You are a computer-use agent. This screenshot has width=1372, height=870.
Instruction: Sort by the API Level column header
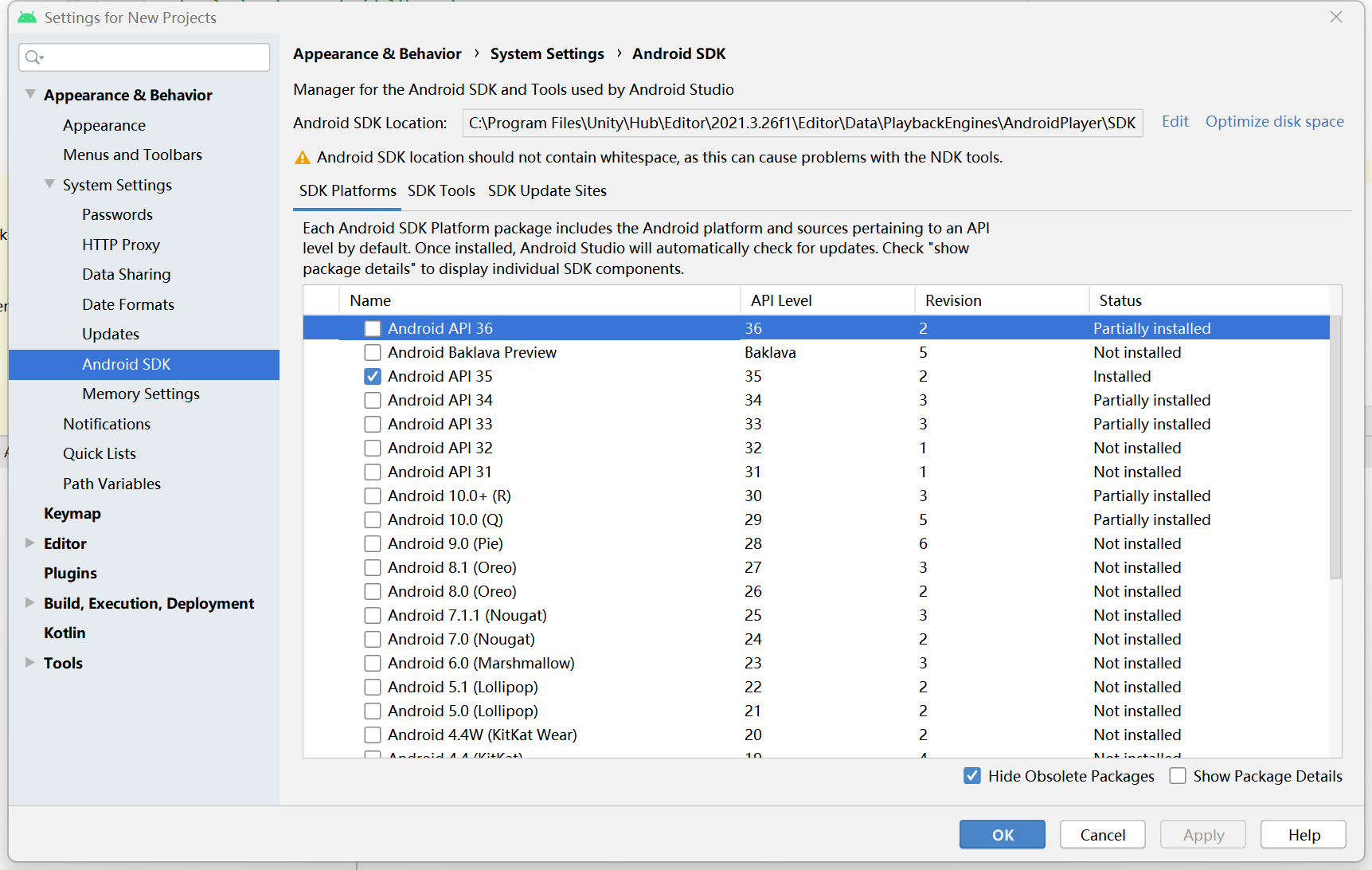[x=828, y=300]
